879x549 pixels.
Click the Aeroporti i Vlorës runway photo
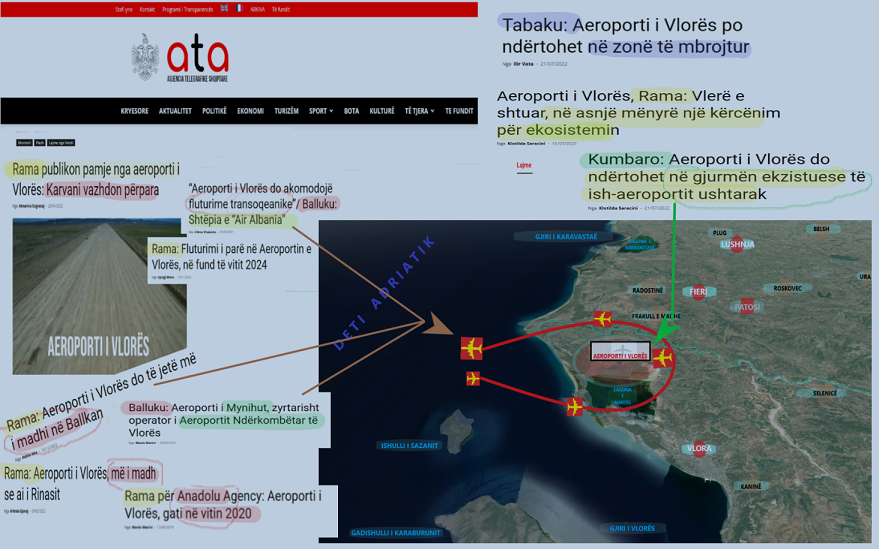pyautogui.click(x=99, y=295)
